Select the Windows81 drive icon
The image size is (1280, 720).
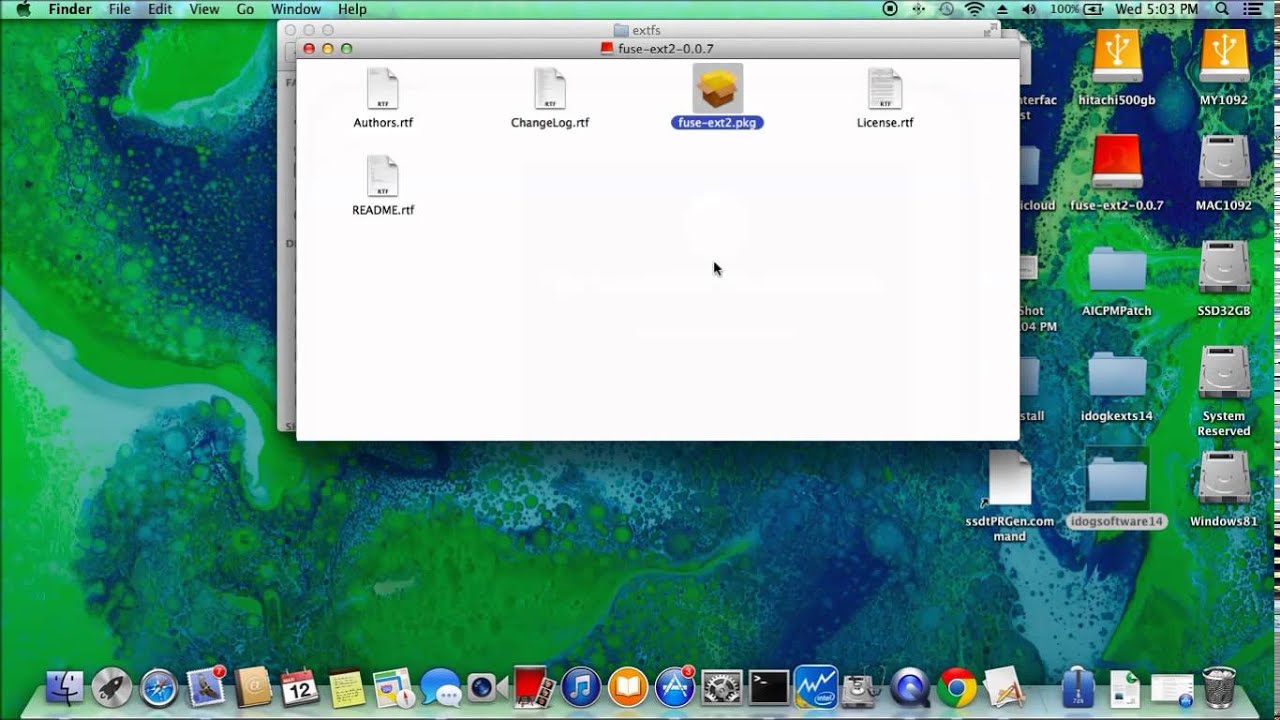pyautogui.click(x=1224, y=477)
